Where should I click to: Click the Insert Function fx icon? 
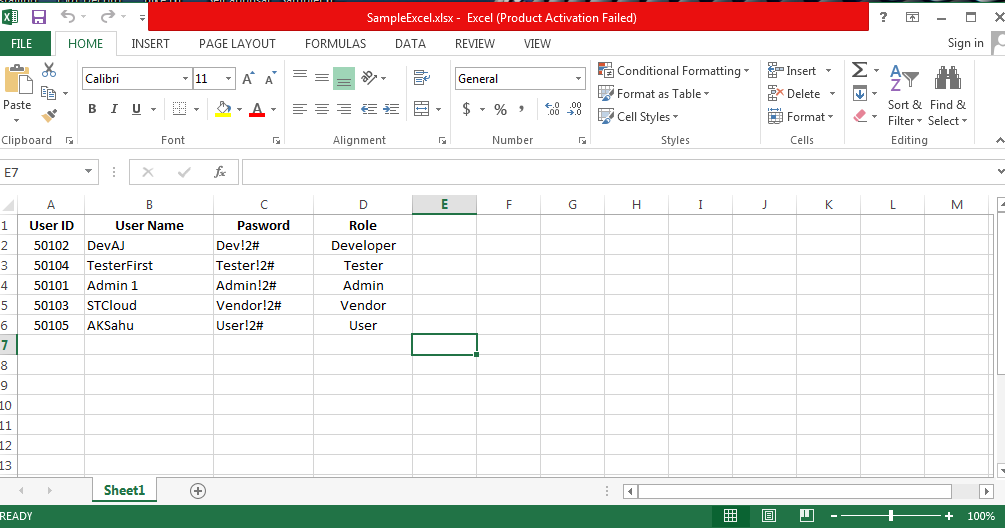[220, 172]
